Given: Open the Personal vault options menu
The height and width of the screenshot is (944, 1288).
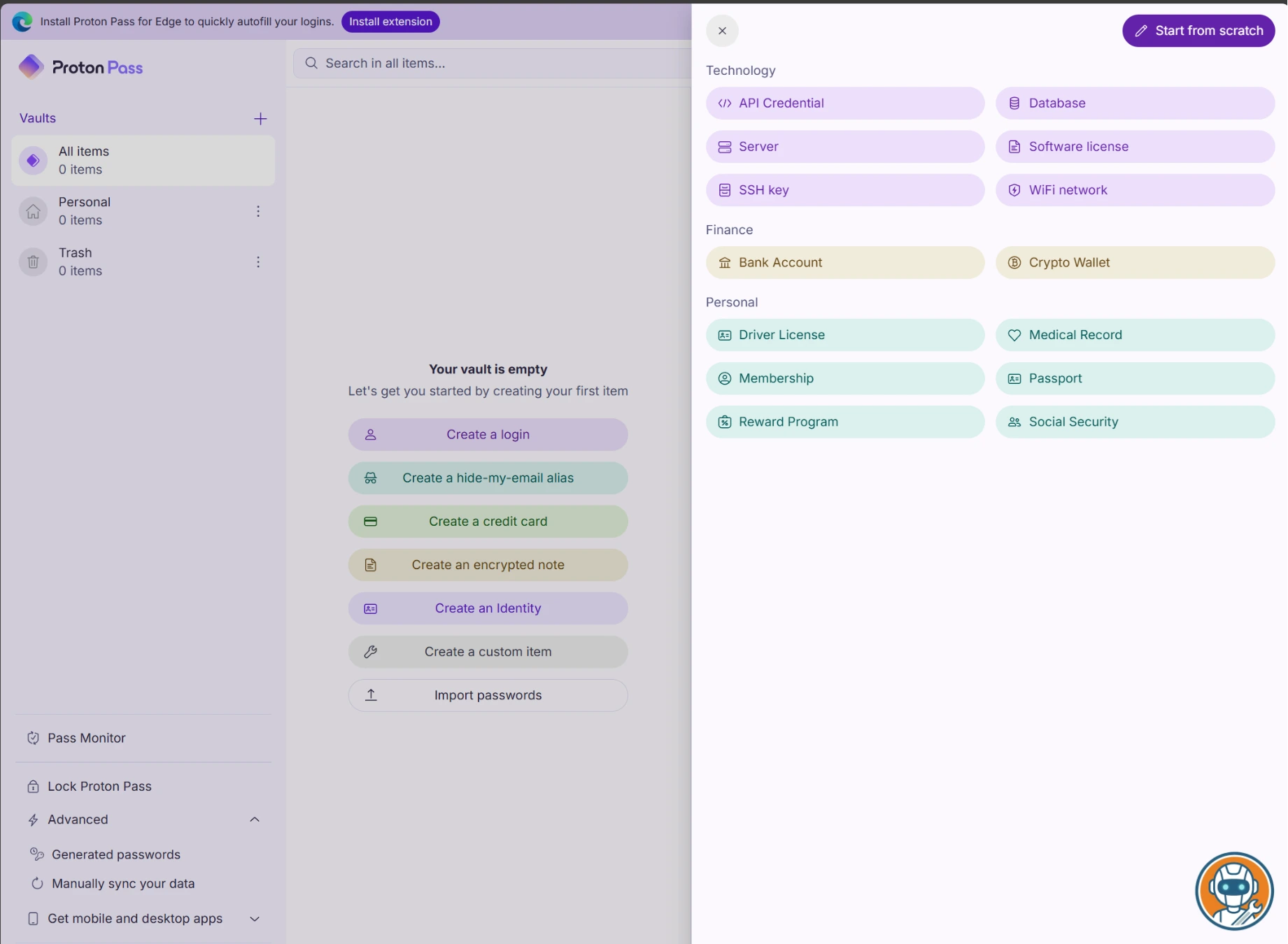Looking at the screenshot, I should pyautogui.click(x=258, y=211).
